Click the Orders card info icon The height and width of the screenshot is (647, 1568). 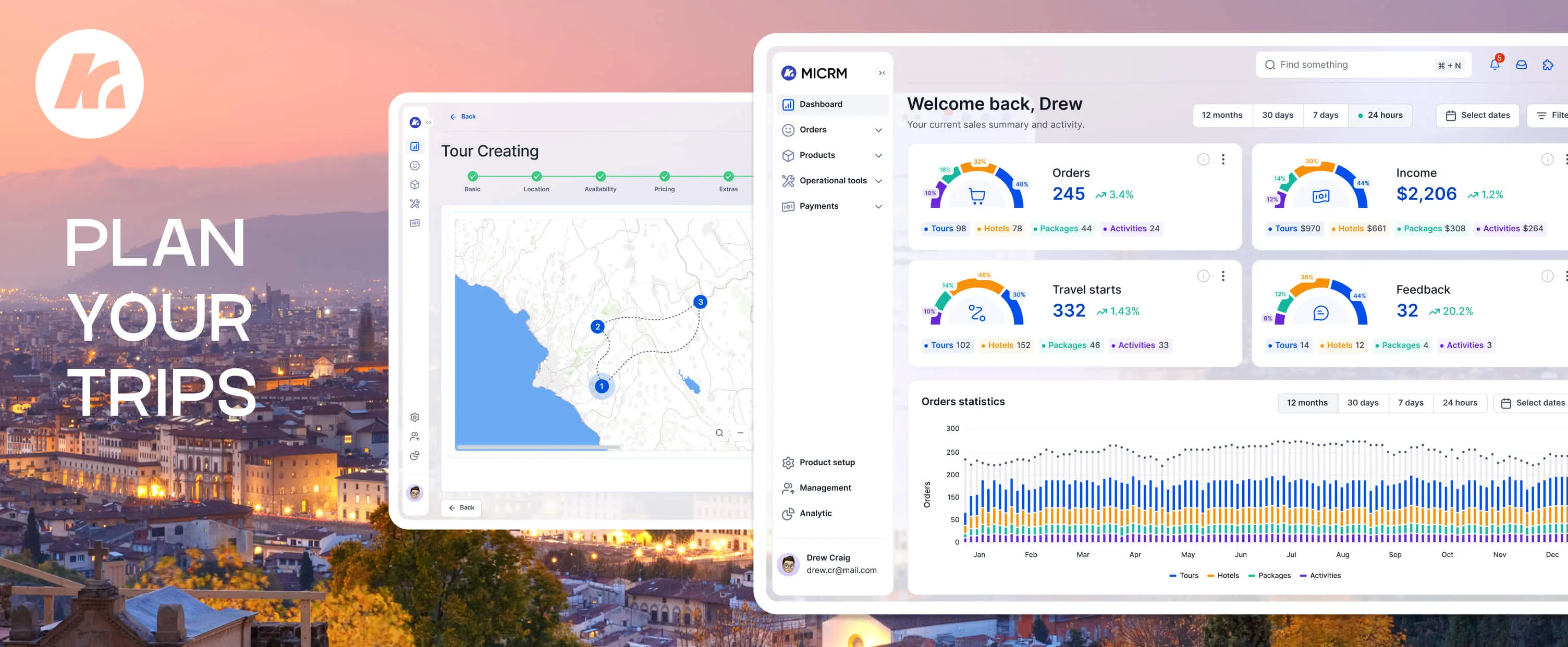pos(1203,159)
